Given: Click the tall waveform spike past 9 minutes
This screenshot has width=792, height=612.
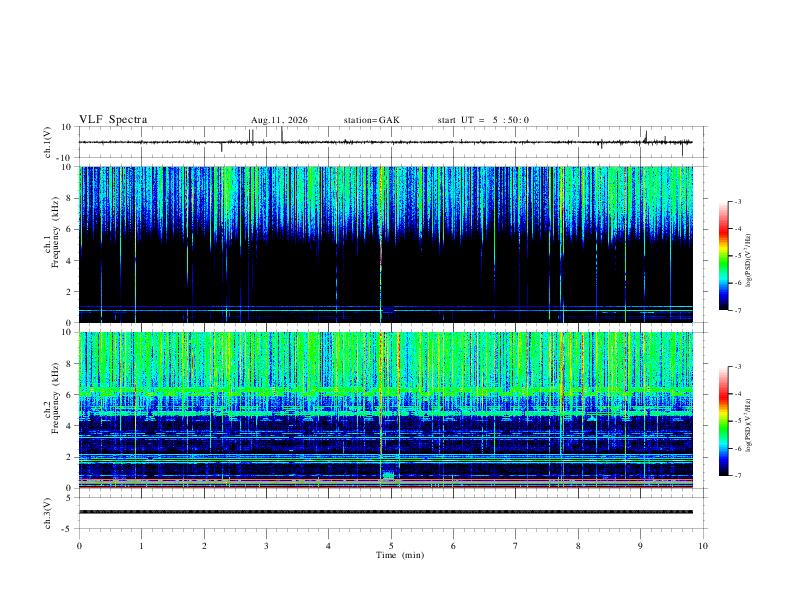Looking at the screenshot, I should (x=646, y=136).
